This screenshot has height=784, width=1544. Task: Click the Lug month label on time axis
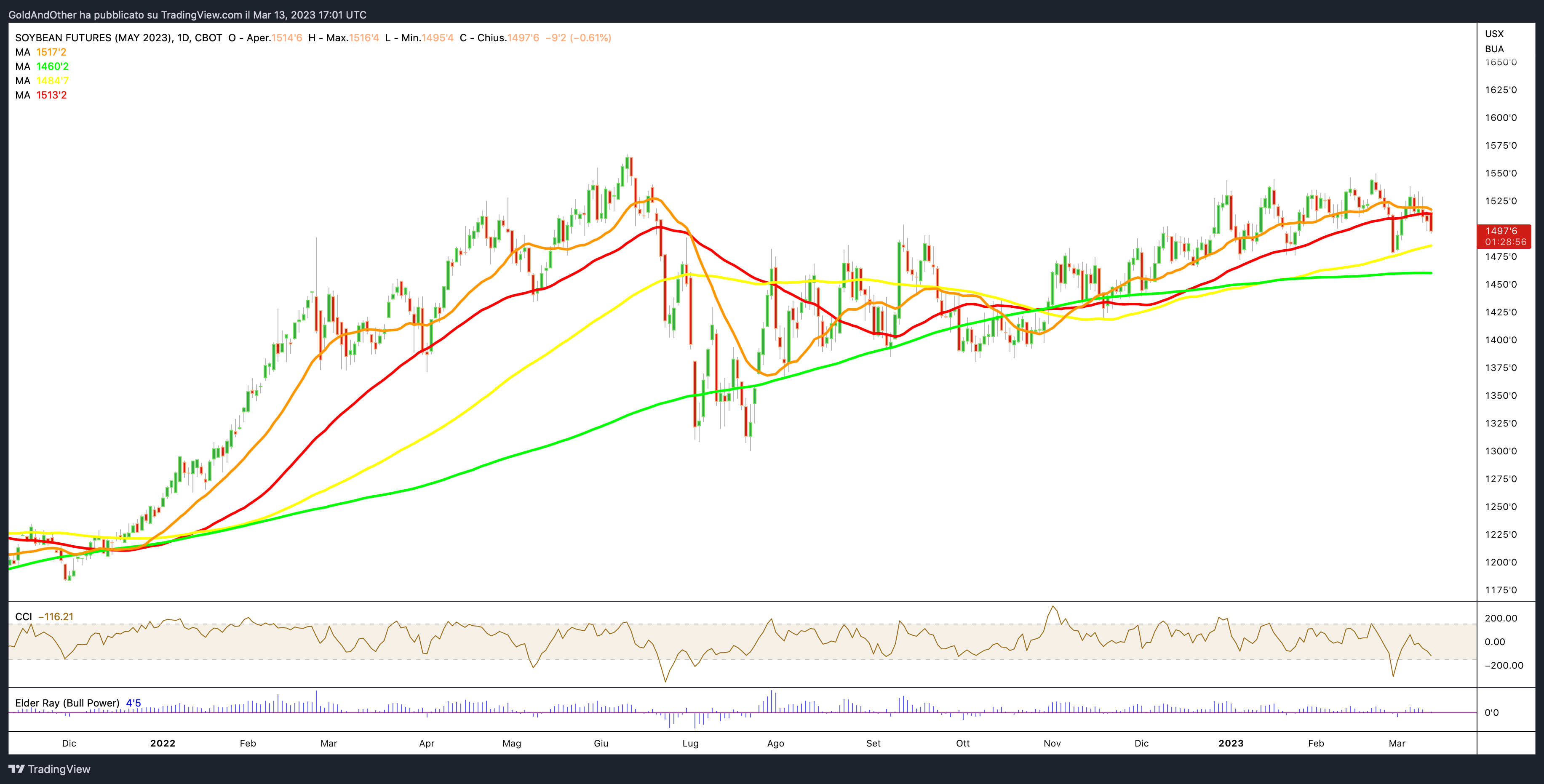pyautogui.click(x=690, y=743)
